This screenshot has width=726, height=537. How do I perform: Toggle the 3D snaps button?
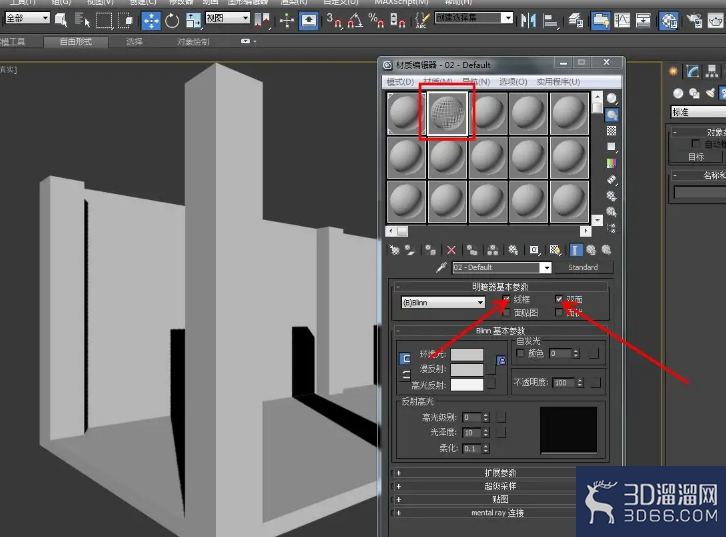[334, 20]
